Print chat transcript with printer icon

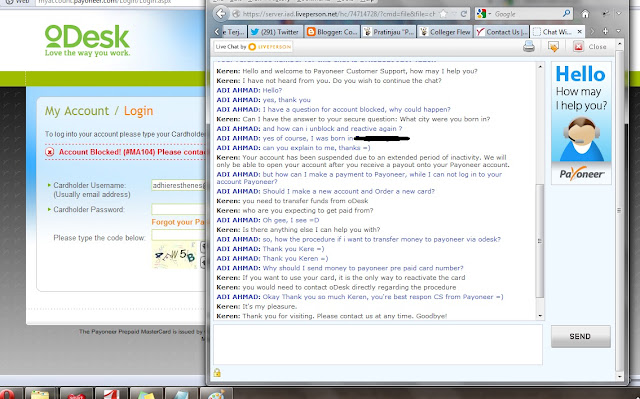click(529, 47)
